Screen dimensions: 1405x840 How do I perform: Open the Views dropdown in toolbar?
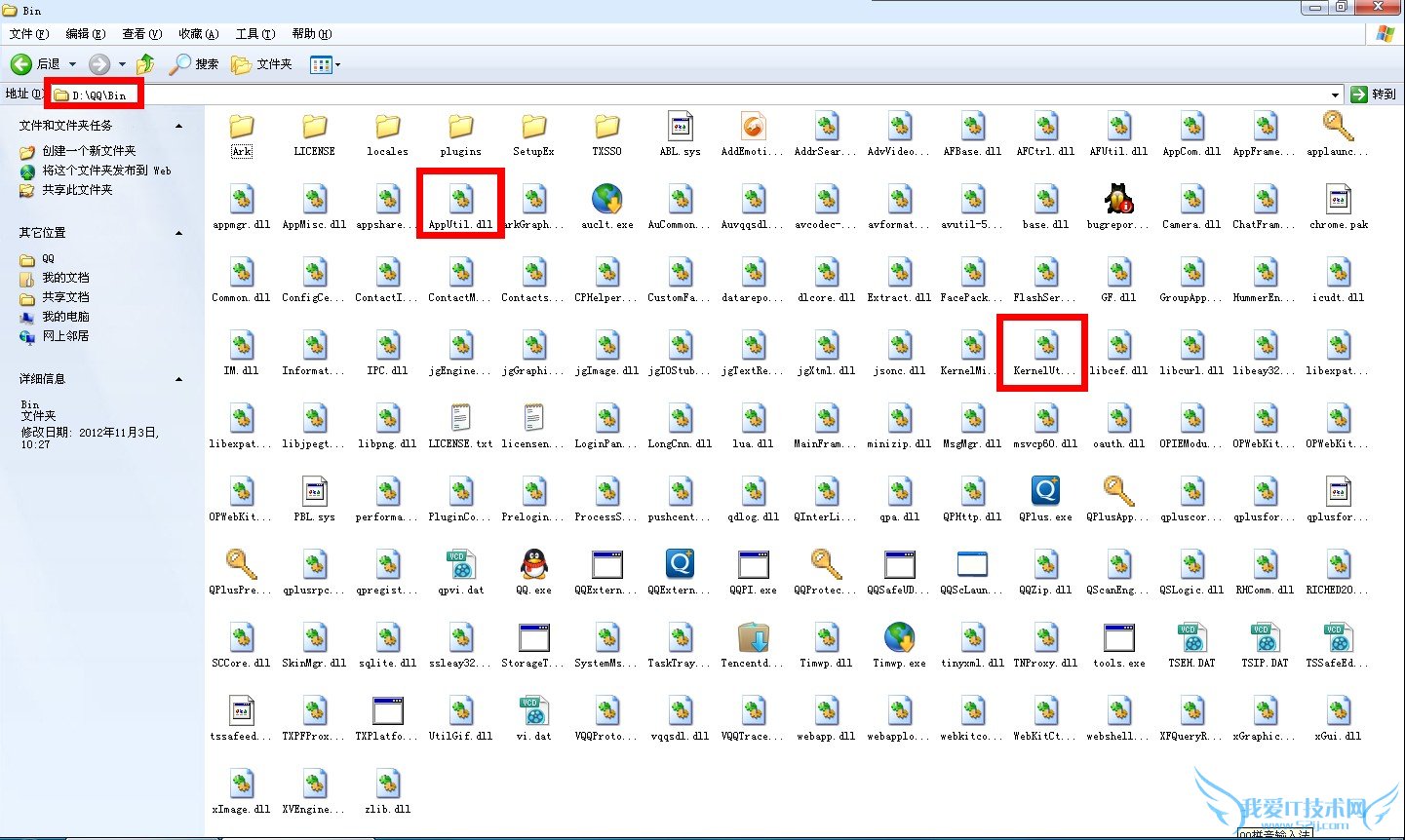click(325, 64)
